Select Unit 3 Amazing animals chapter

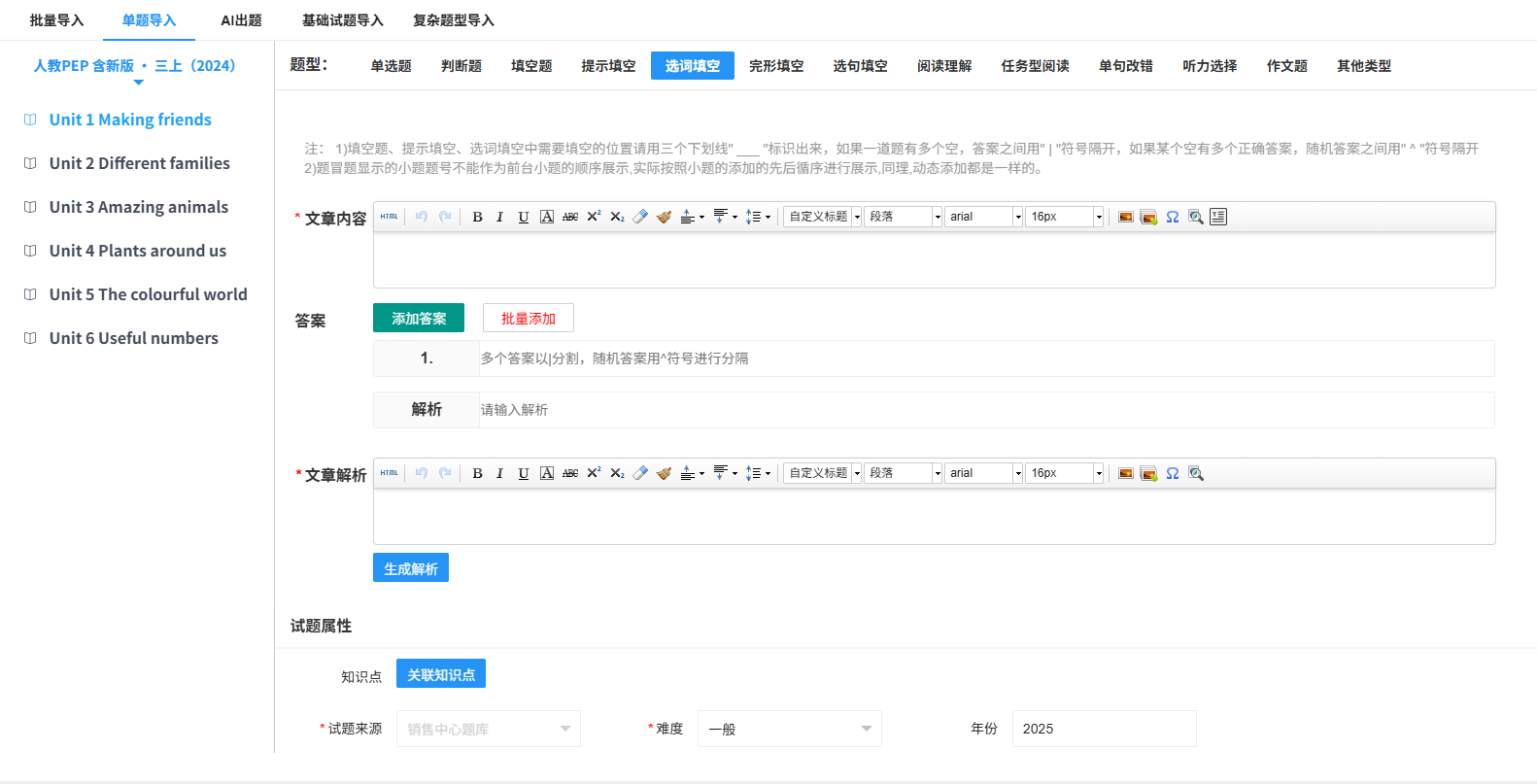139,207
